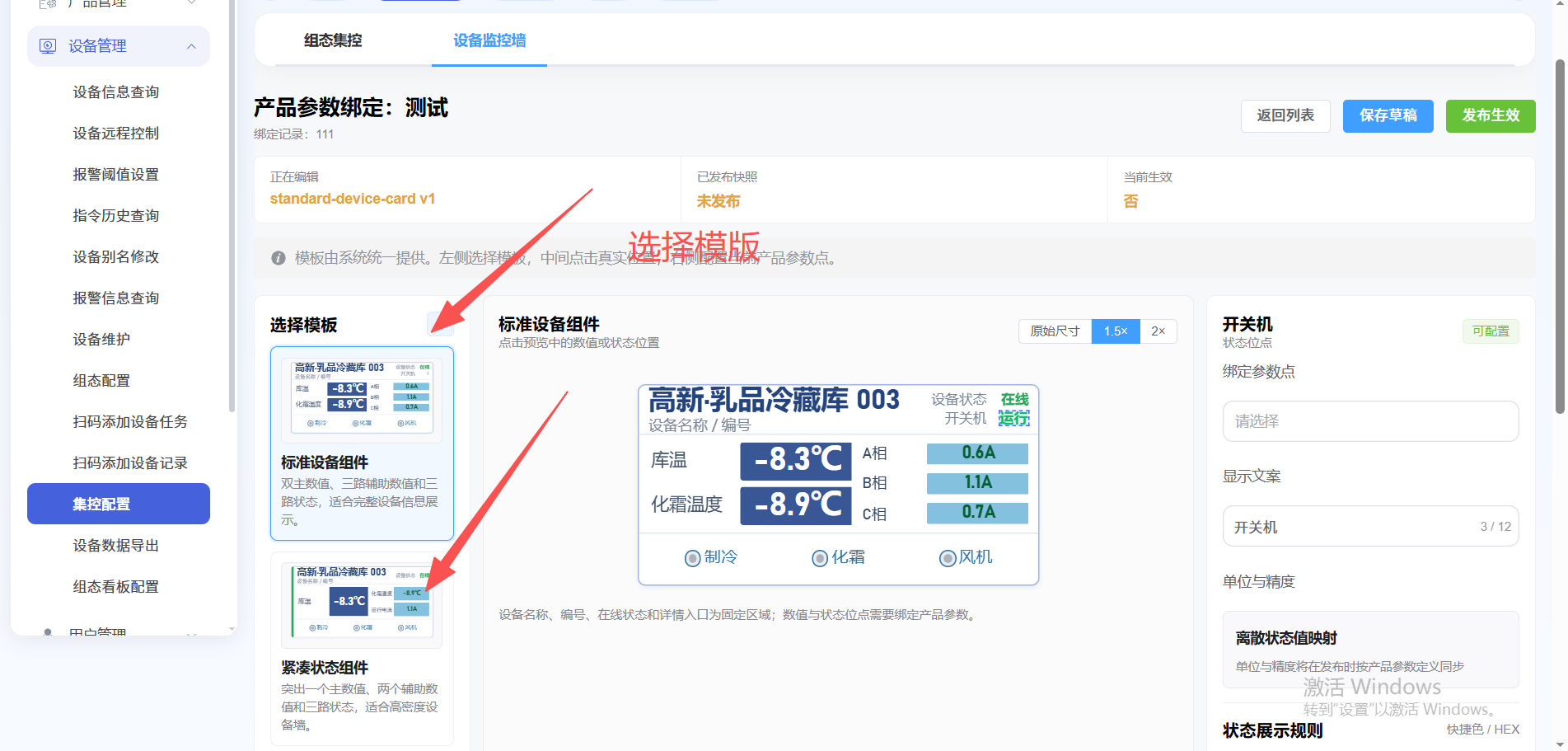Open 设备信息查询 in the sidebar
This screenshot has width=1568, height=751.
(x=116, y=92)
